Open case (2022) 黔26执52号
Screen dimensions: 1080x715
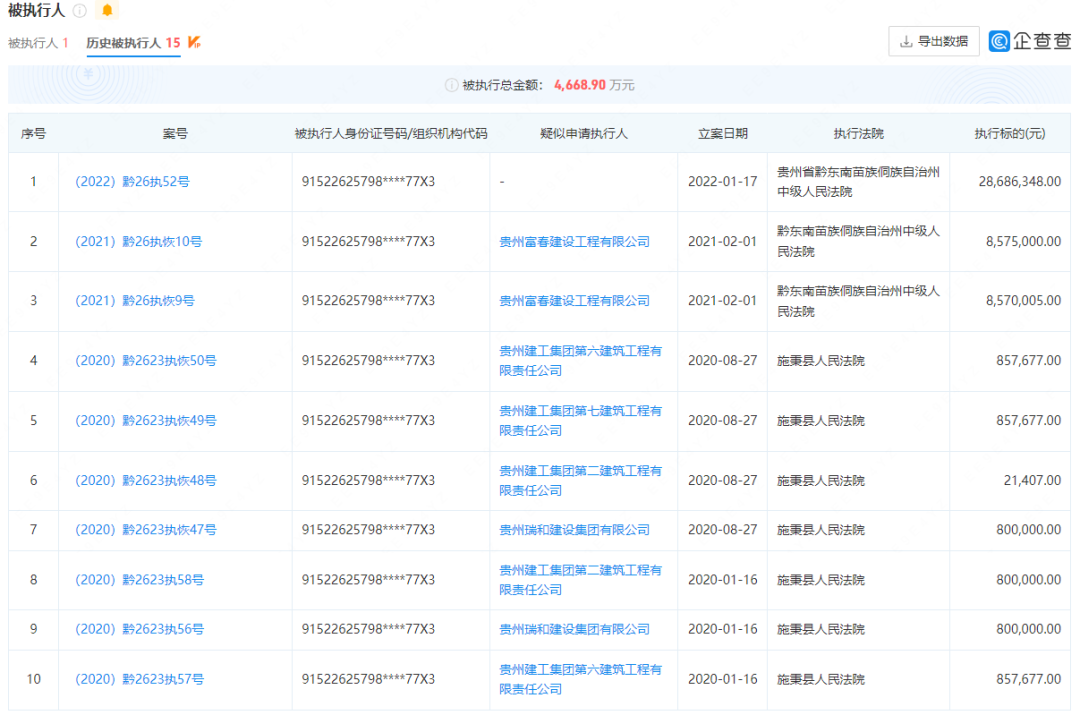pyautogui.click(x=132, y=182)
